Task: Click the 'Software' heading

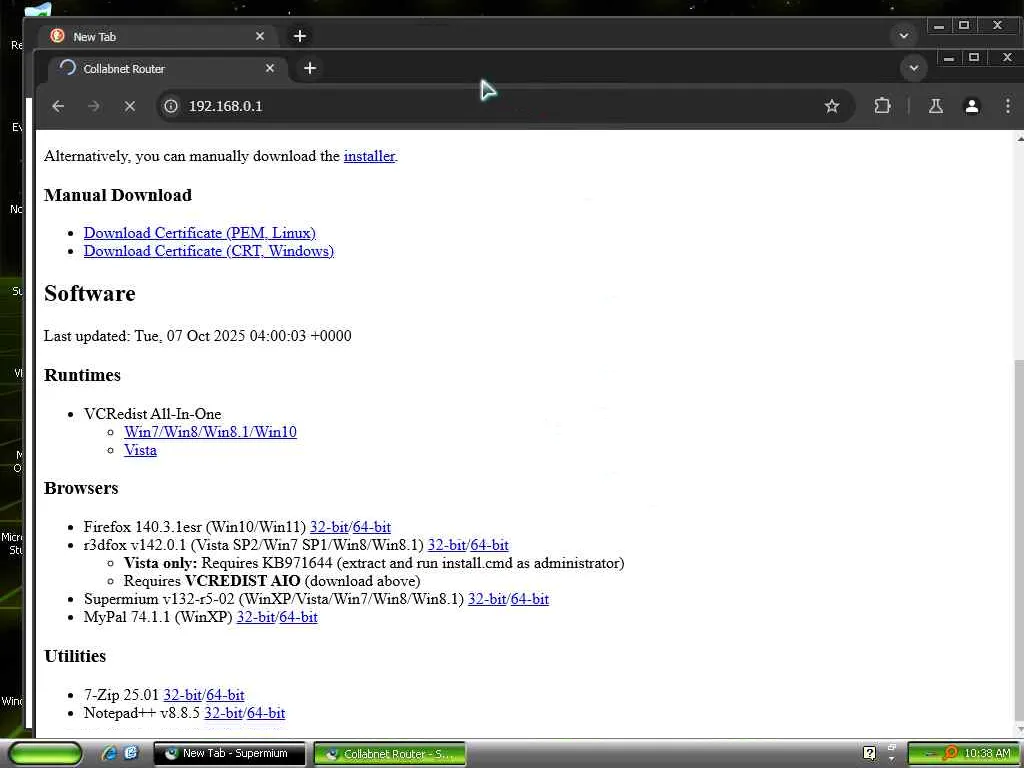Action: pyautogui.click(x=89, y=294)
